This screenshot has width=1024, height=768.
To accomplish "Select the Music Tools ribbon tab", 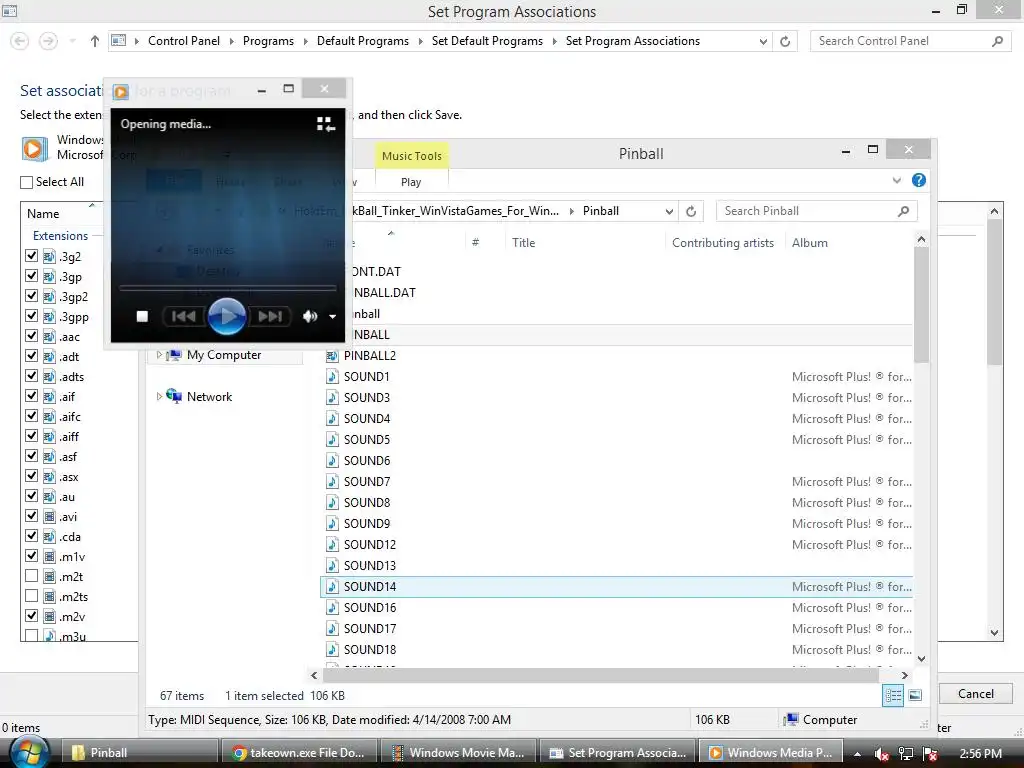I will click(411, 156).
